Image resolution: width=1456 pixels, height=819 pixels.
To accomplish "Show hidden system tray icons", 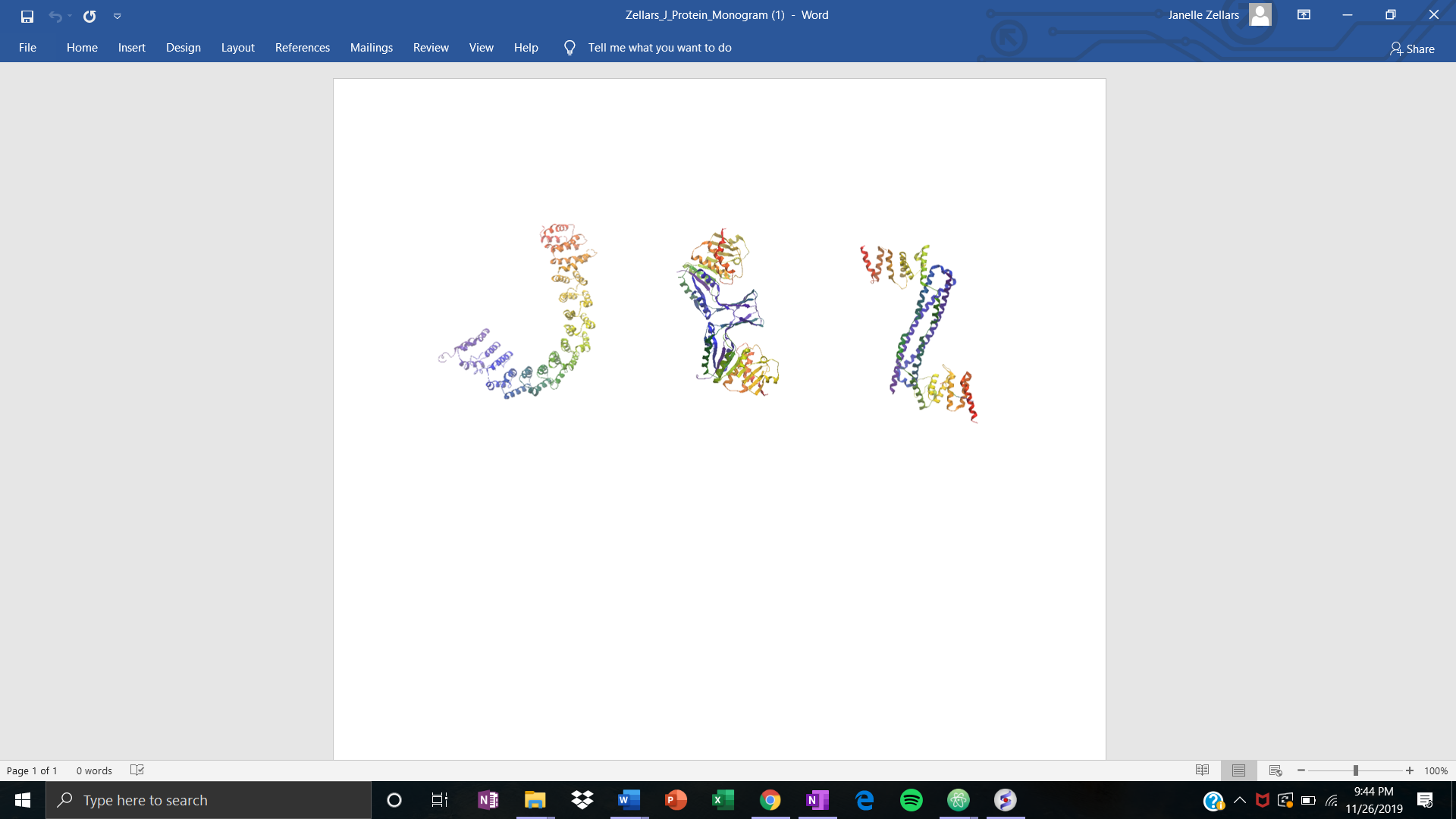I will coord(1240,800).
